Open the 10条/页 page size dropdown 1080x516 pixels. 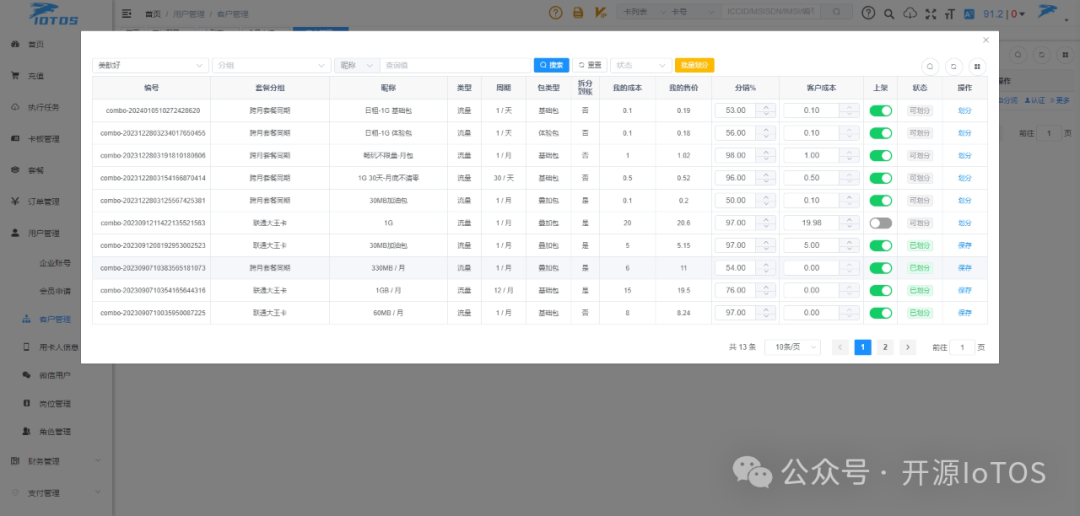coord(792,347)
